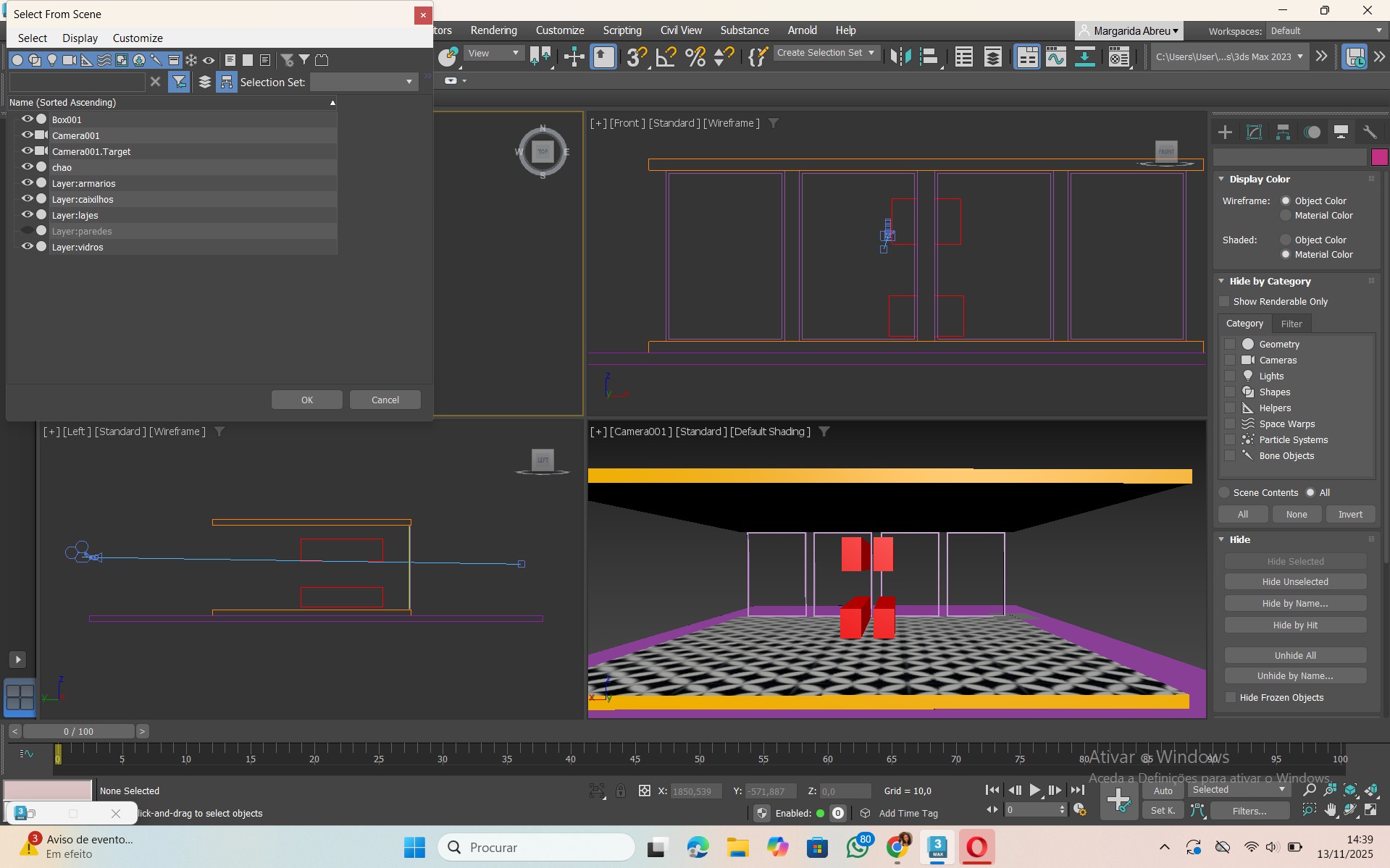Viewport: 1390px width, 868px height.
Task: Click OK in Select From Scene
Action: pos(306,400)
